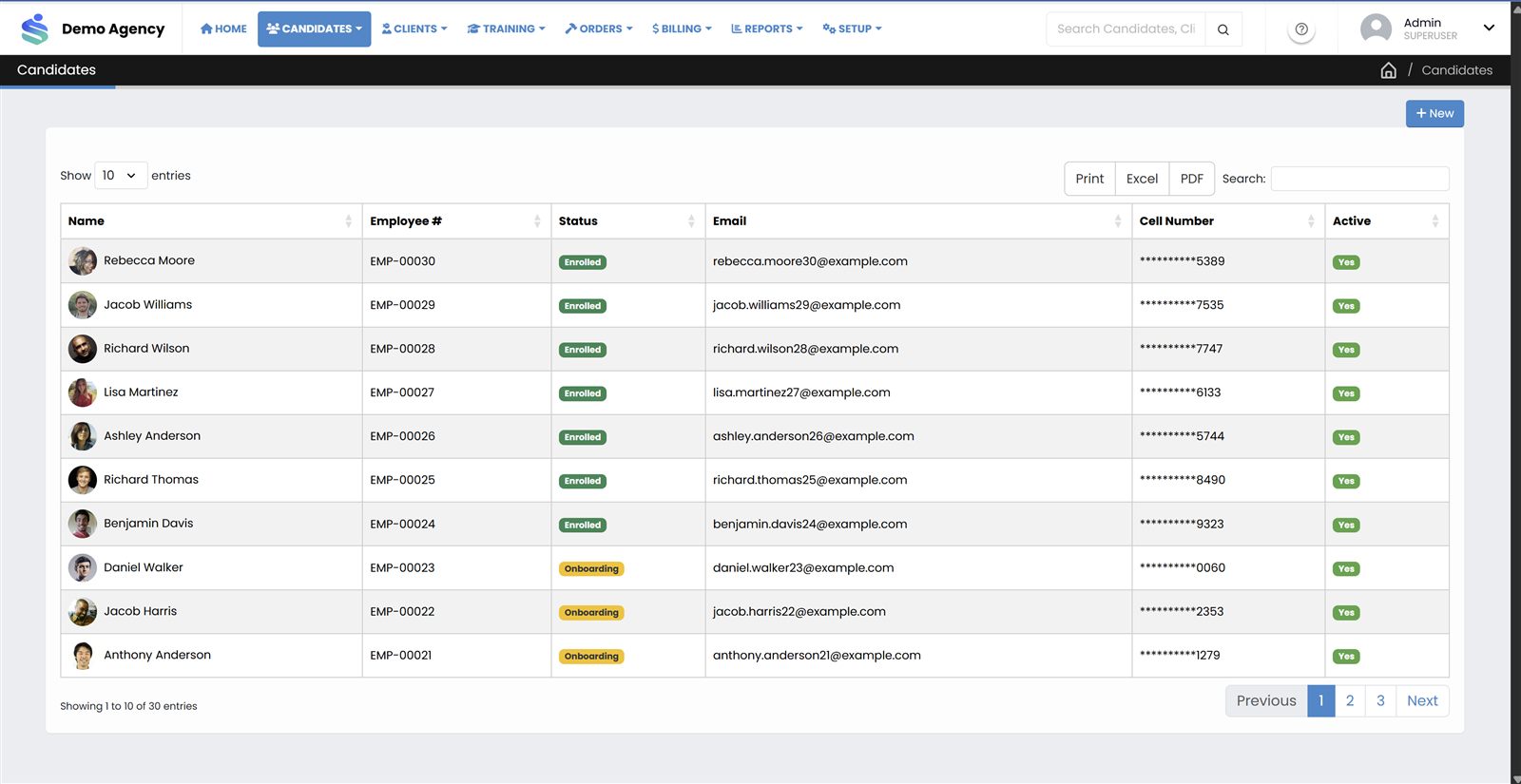Click Richard Wilson's profile photo
The width and height of the screenshot is (1521, 784).
(83, 349)
